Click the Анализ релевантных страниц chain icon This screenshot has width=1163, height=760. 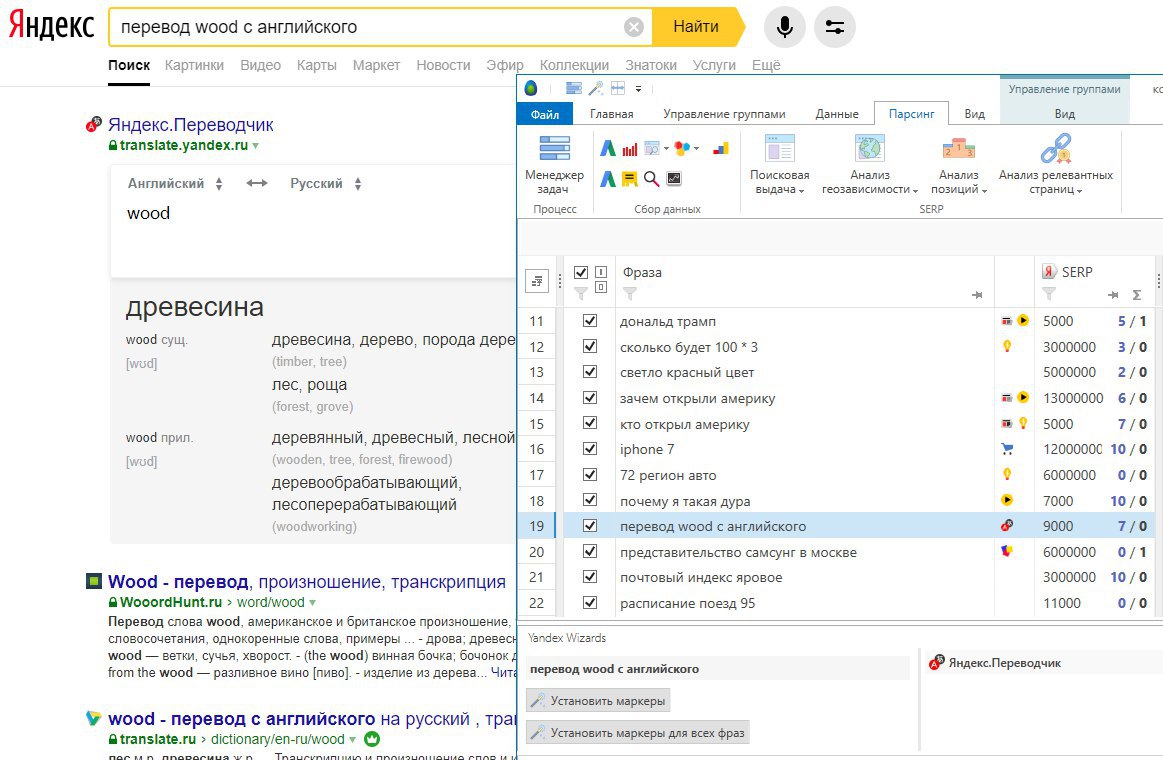[1055, 148]
